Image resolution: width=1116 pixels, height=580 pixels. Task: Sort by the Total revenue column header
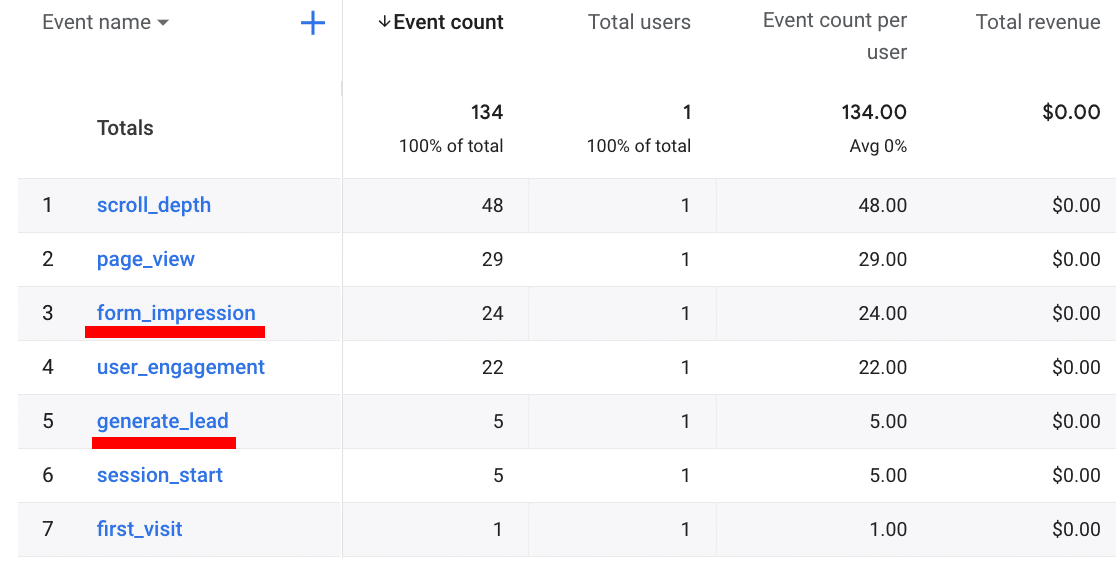tap(1037, 22)
